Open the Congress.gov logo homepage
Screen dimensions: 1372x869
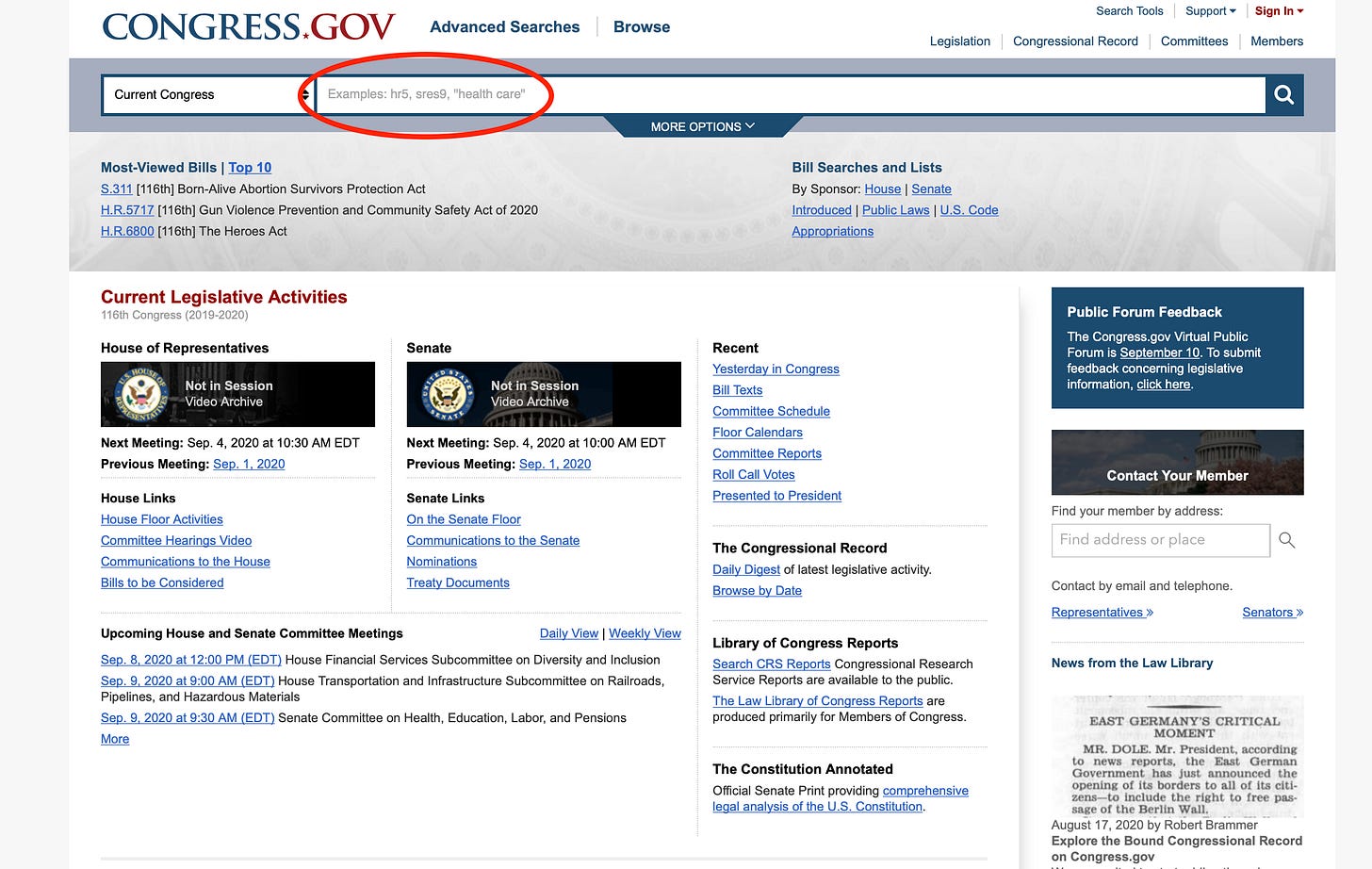[x=248, y=27]
